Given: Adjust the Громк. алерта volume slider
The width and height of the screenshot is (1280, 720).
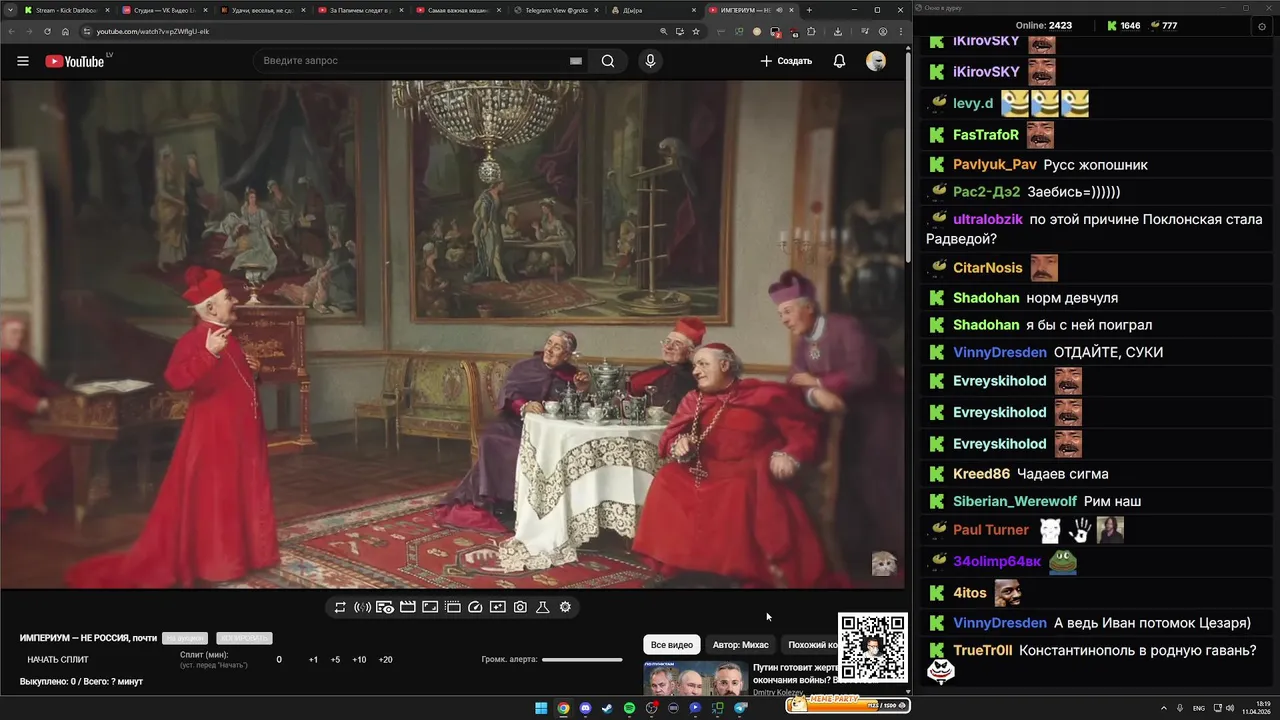Looking at the screenshot, I should 582,660.
